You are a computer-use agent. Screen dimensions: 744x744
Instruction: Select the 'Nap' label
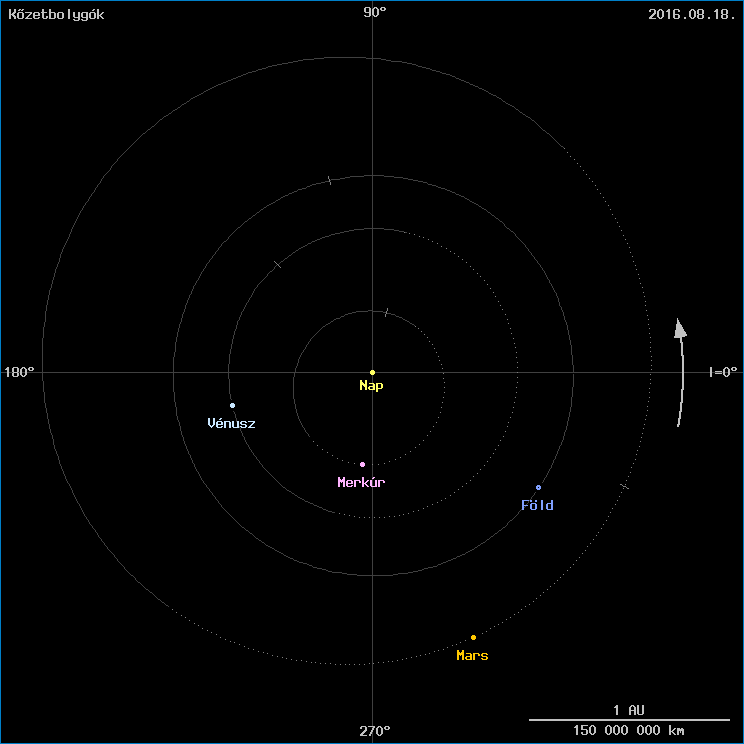click(x=371, y=386)
